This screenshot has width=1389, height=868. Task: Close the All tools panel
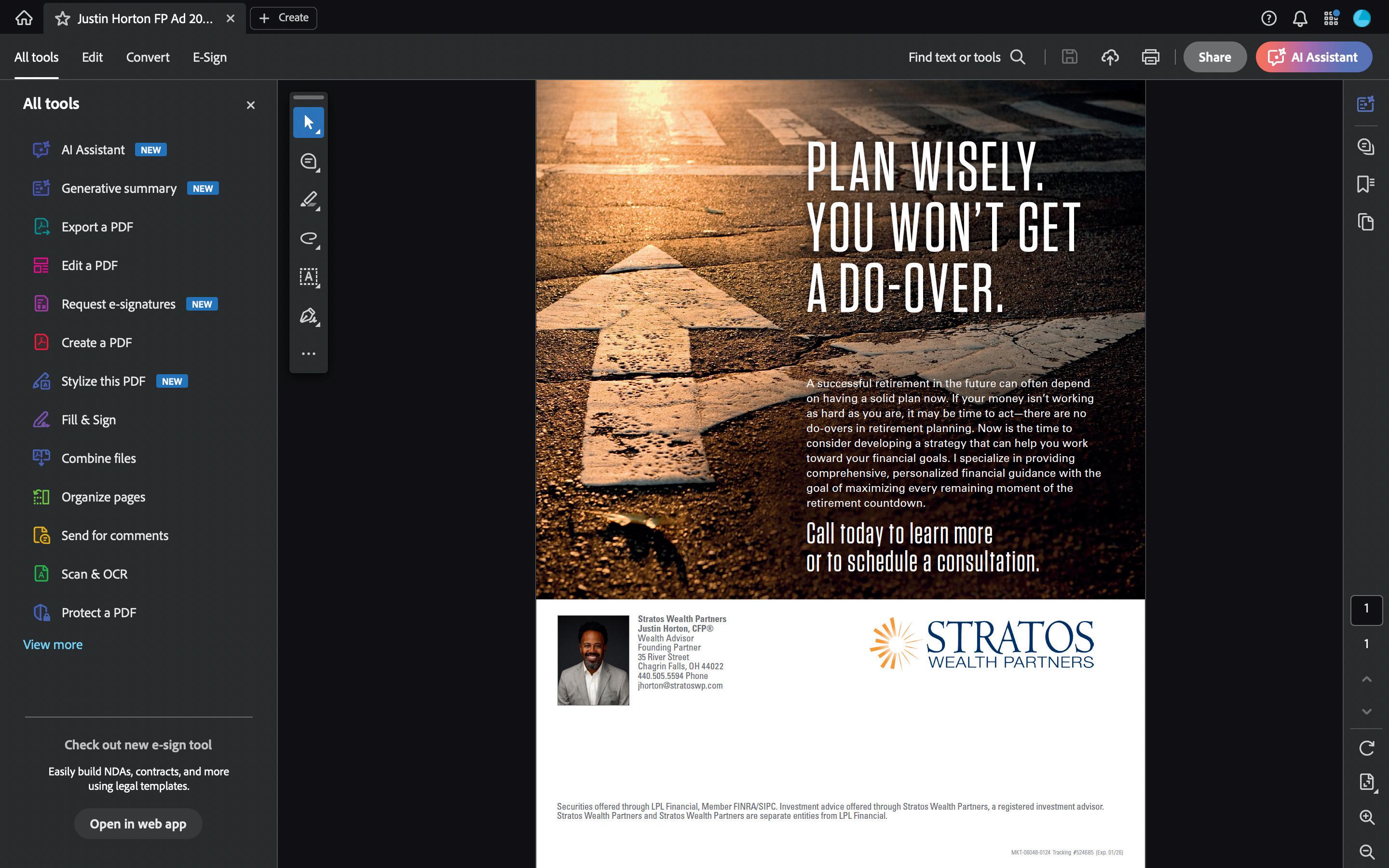(x=250, y=105)
